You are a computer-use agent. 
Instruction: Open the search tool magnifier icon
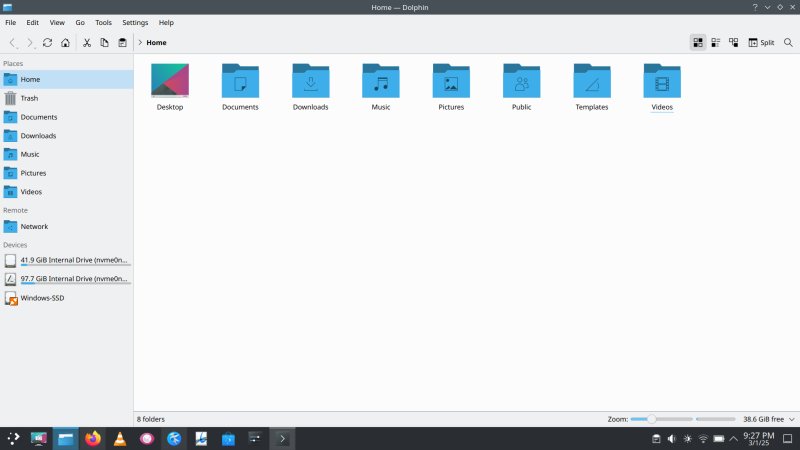(x=788, y=43)
